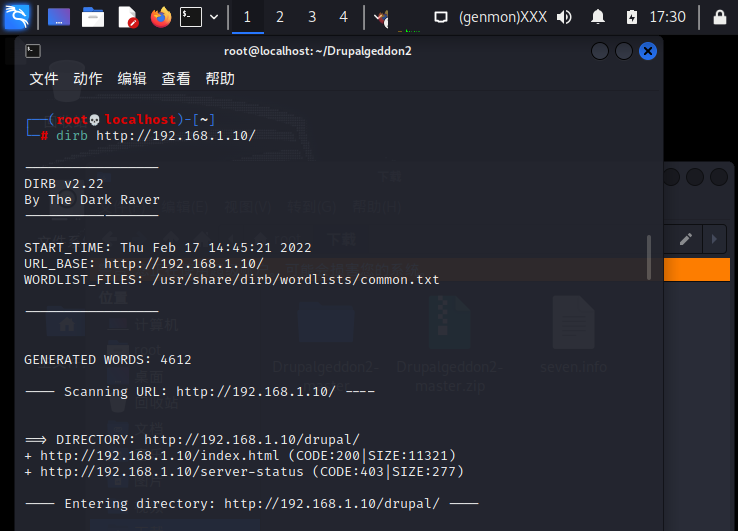Open the 编辑 menu in terminal

132,79
